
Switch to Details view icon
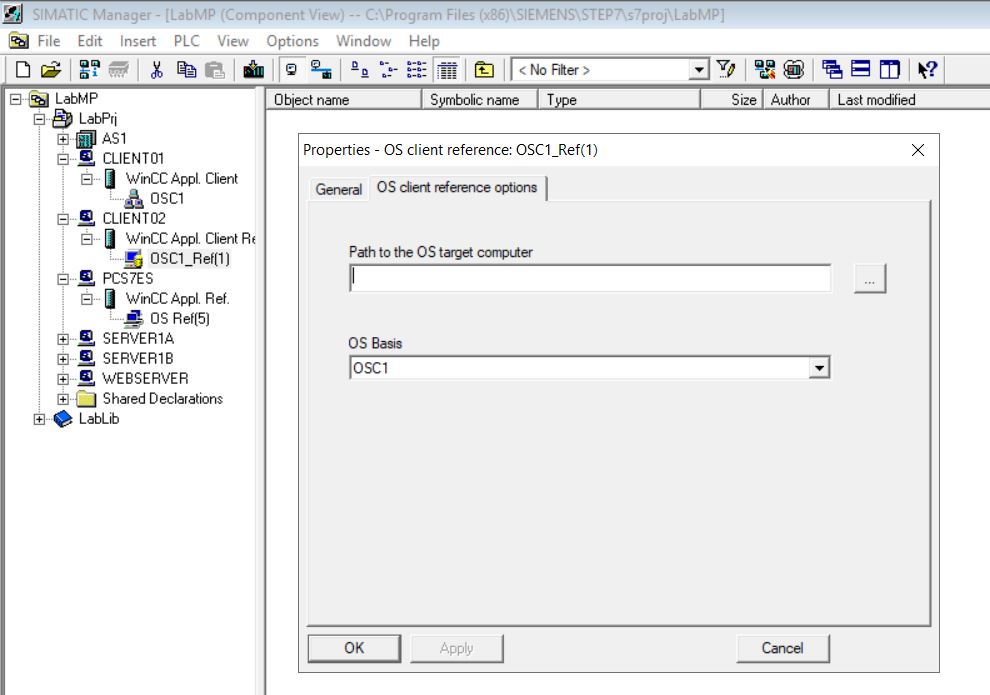pyautogui.click(x=447, y=69)
